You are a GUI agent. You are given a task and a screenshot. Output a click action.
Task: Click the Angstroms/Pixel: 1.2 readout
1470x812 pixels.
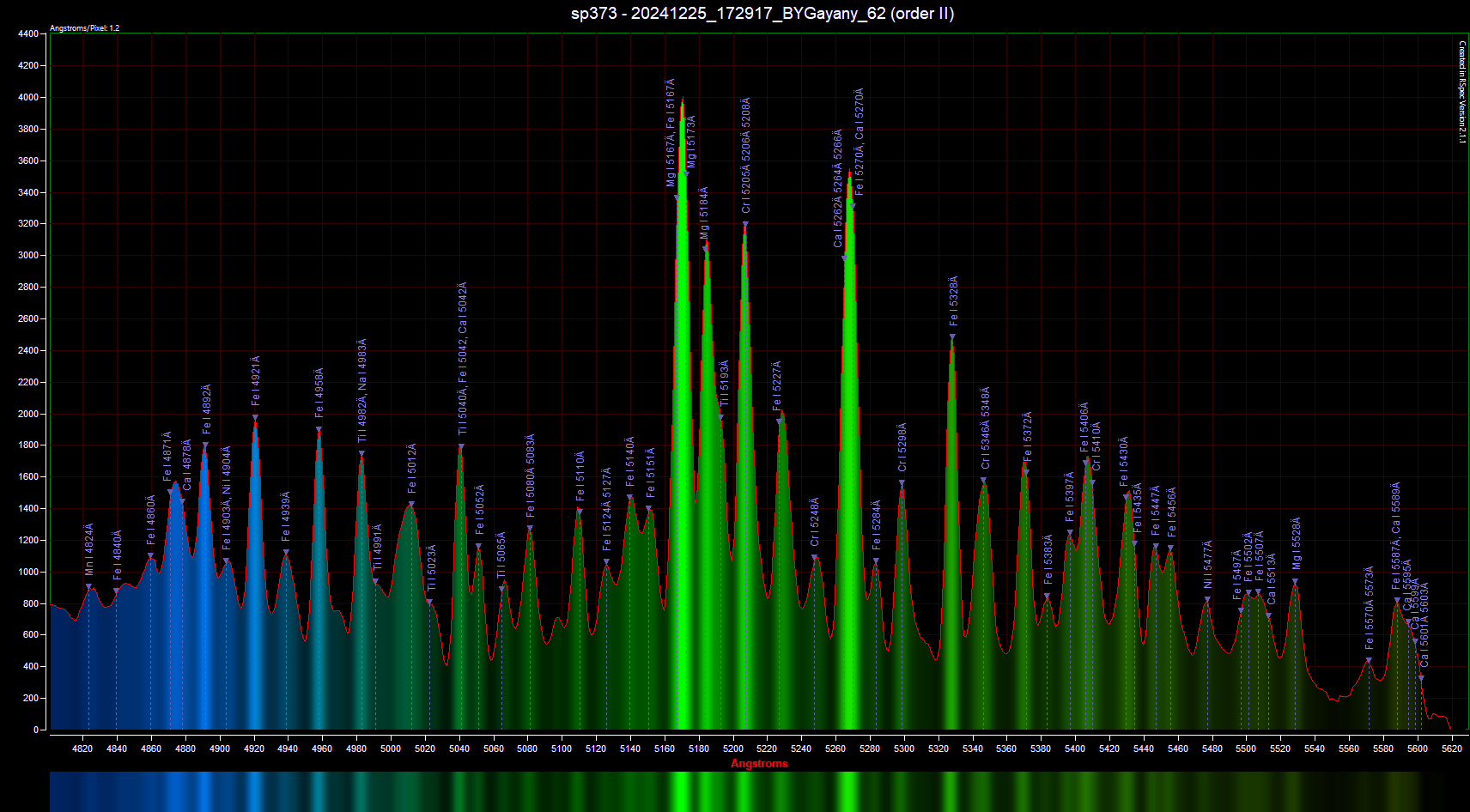(x=84, y=28)
